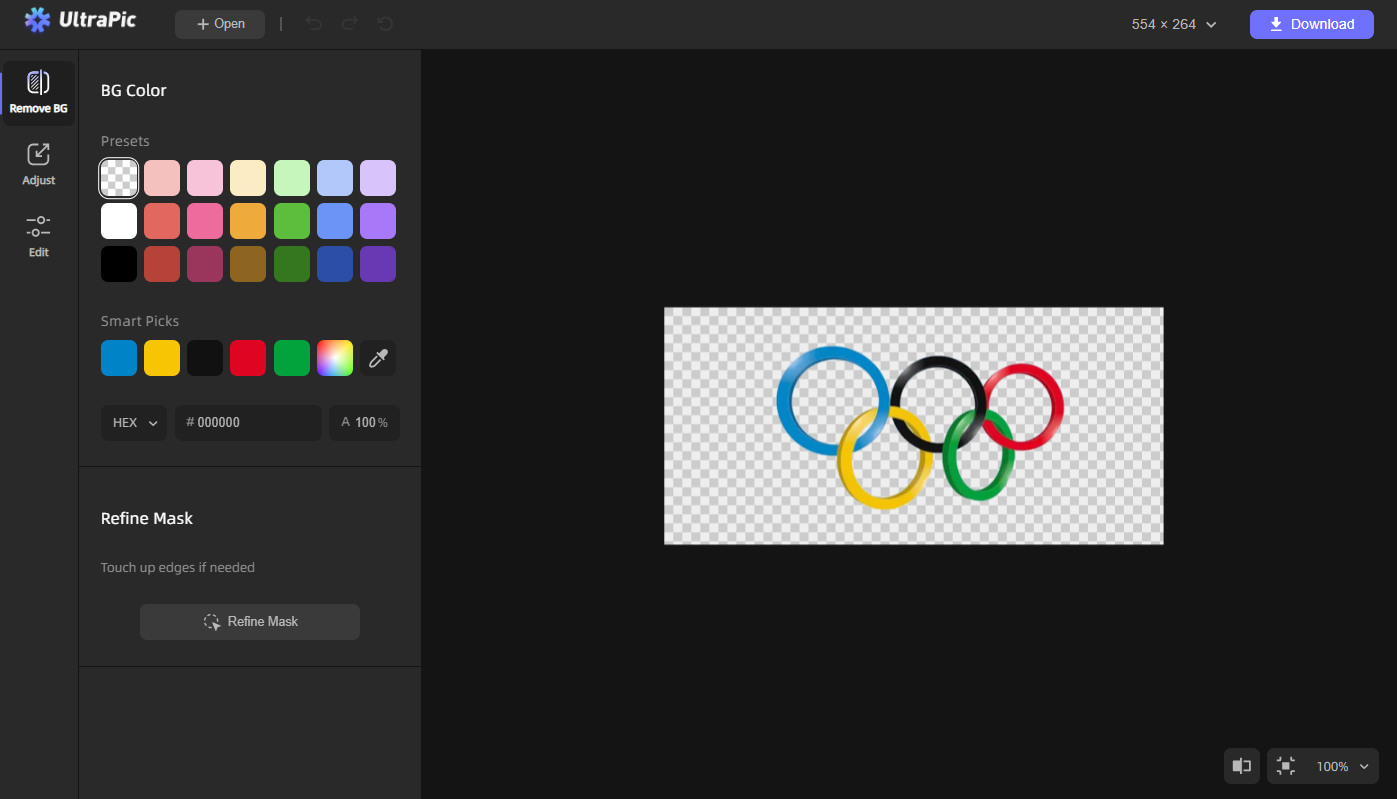This screenshot has height=799, width=1397.
Task: Toggle the before-after comparison view
Action: click(x=1242, y=766)
